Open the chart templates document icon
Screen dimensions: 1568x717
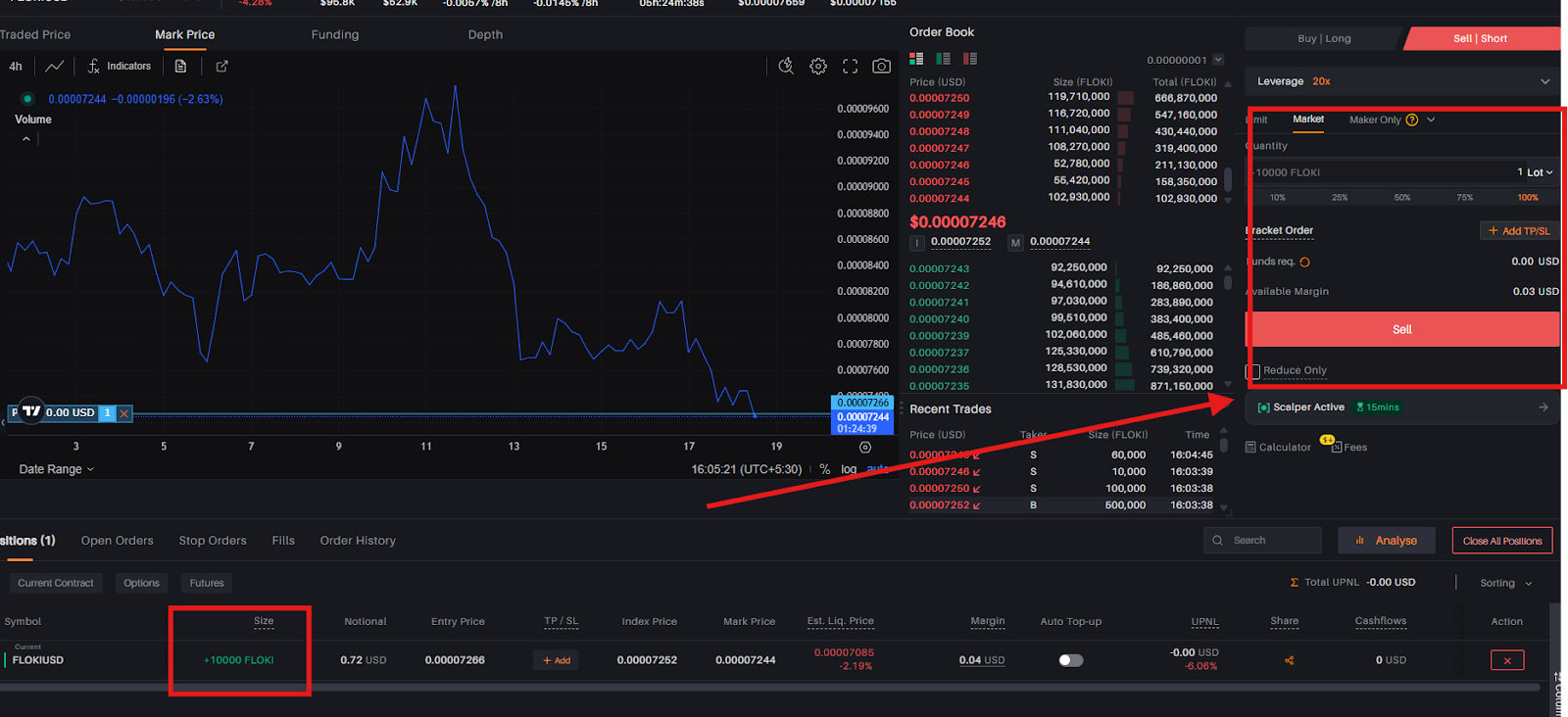click(x=180, y=67)
